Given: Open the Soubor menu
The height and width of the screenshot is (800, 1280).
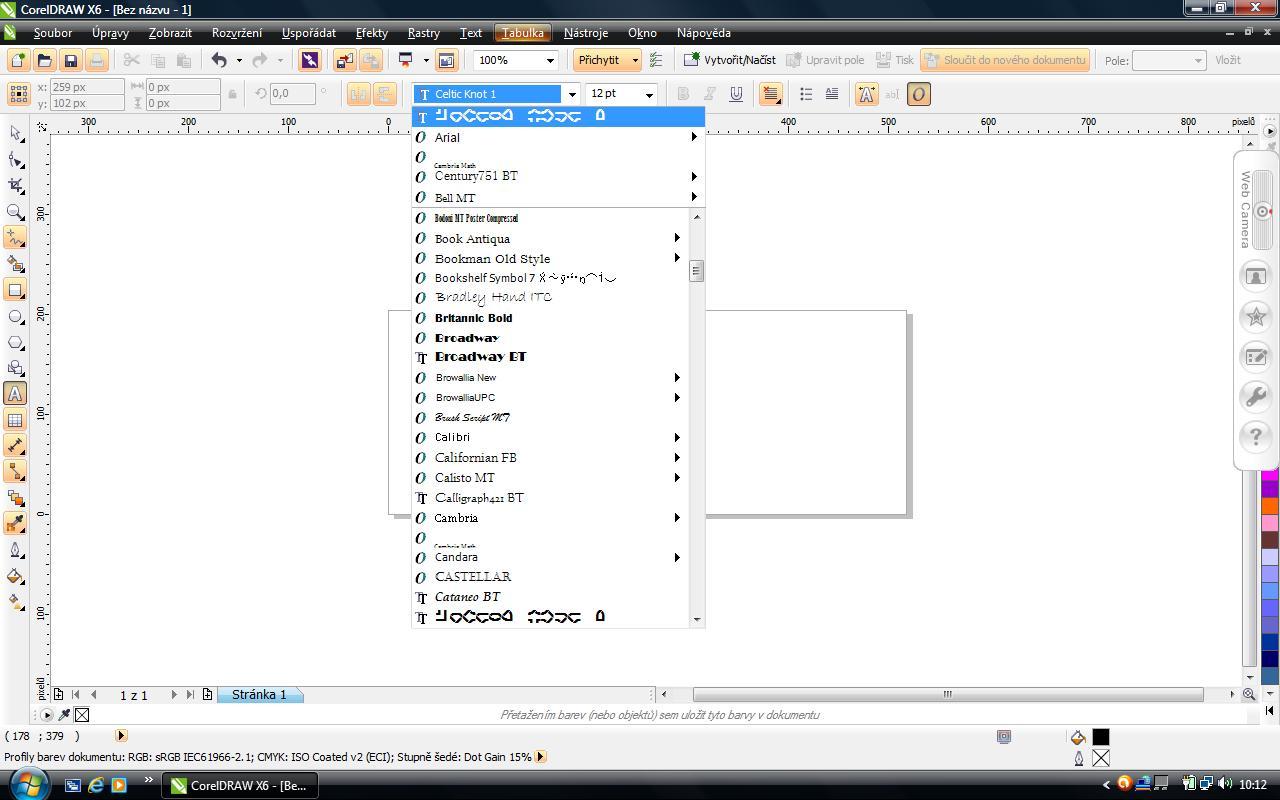Looking at the screenshot, I should pyautogui.click(x=53, y=33).
